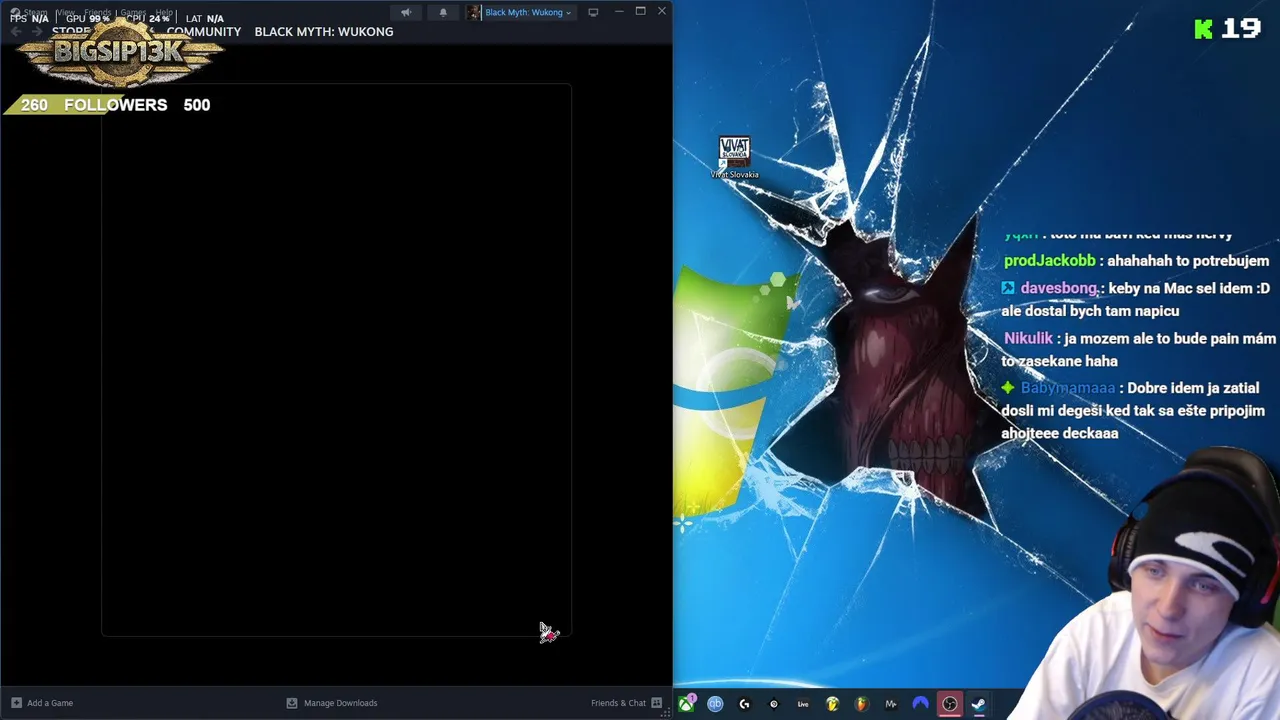This screenshot has width=1280, height=720.
Task: Minimize the Steam window
Action: [619, 11]
